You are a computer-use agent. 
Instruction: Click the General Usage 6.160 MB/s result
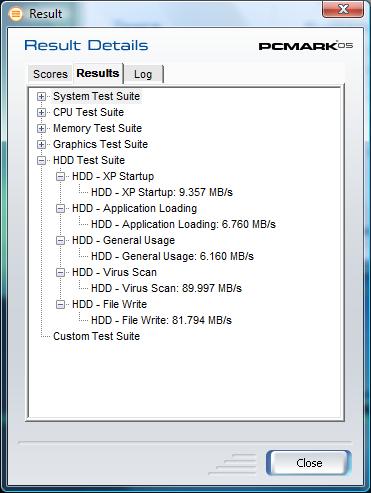coord(172,256)
